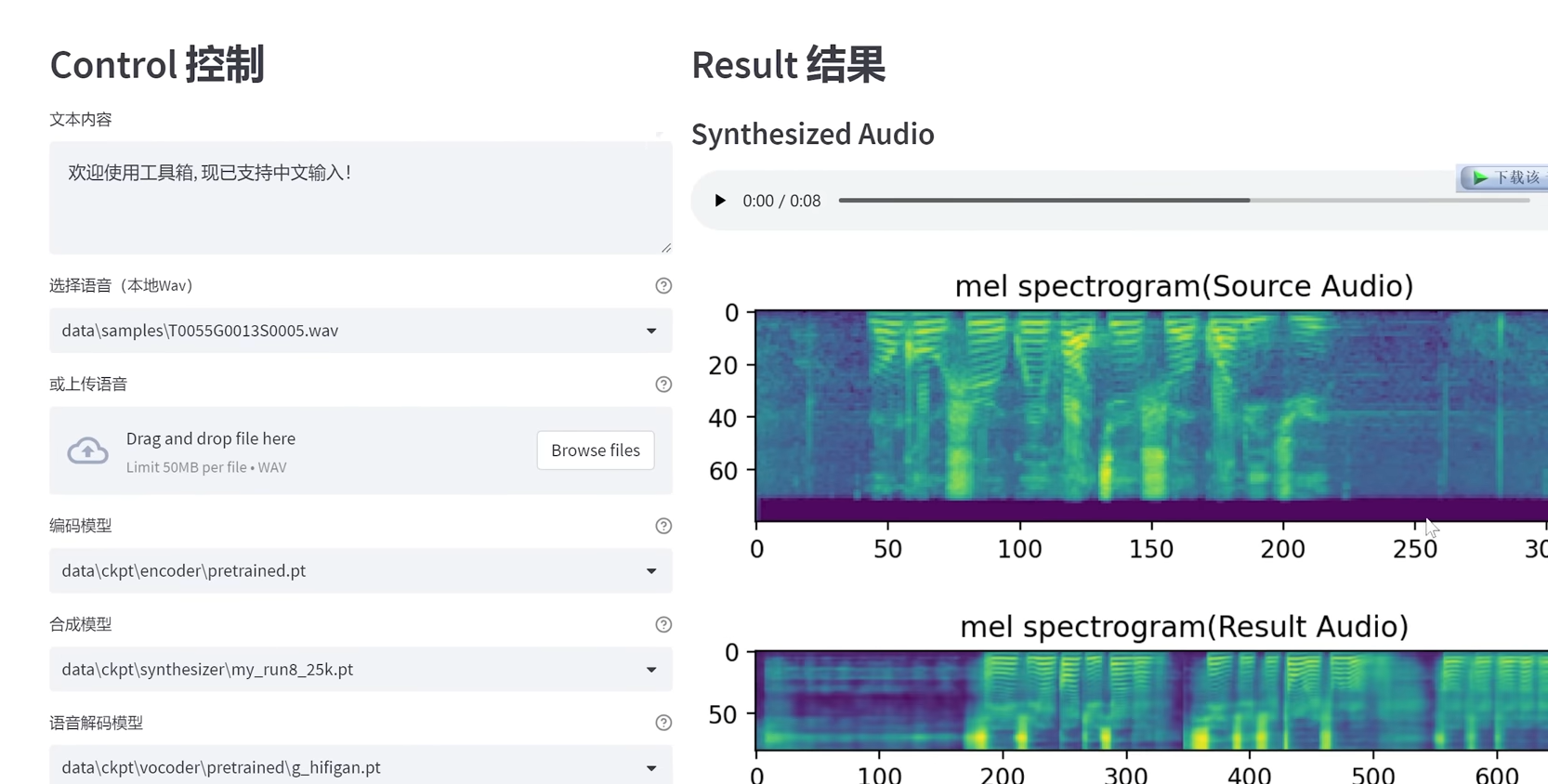Click the Synthesized Audio heading

tap(813, 134)
